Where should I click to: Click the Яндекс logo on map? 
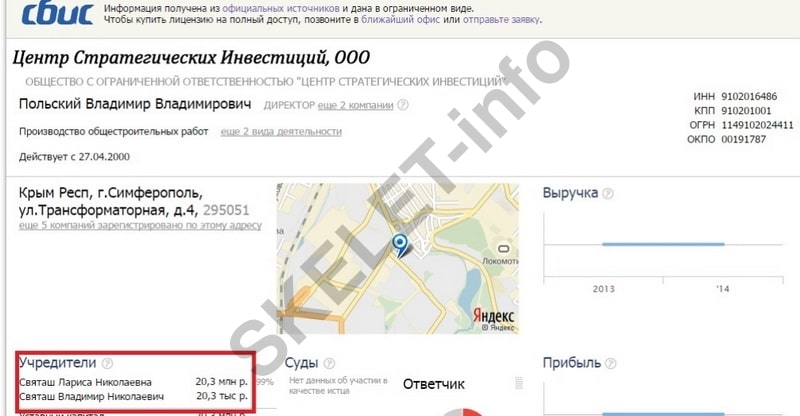click(493, 315)
